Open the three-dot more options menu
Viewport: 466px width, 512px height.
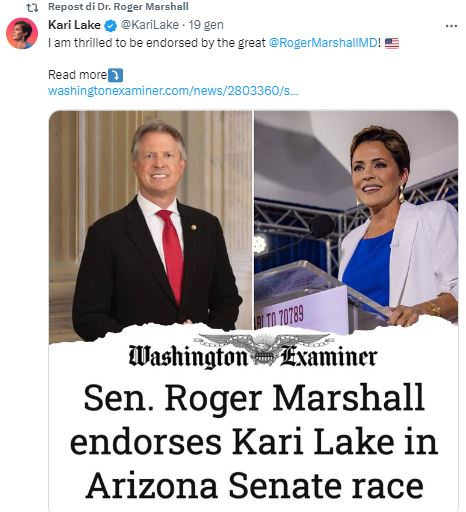451,26
